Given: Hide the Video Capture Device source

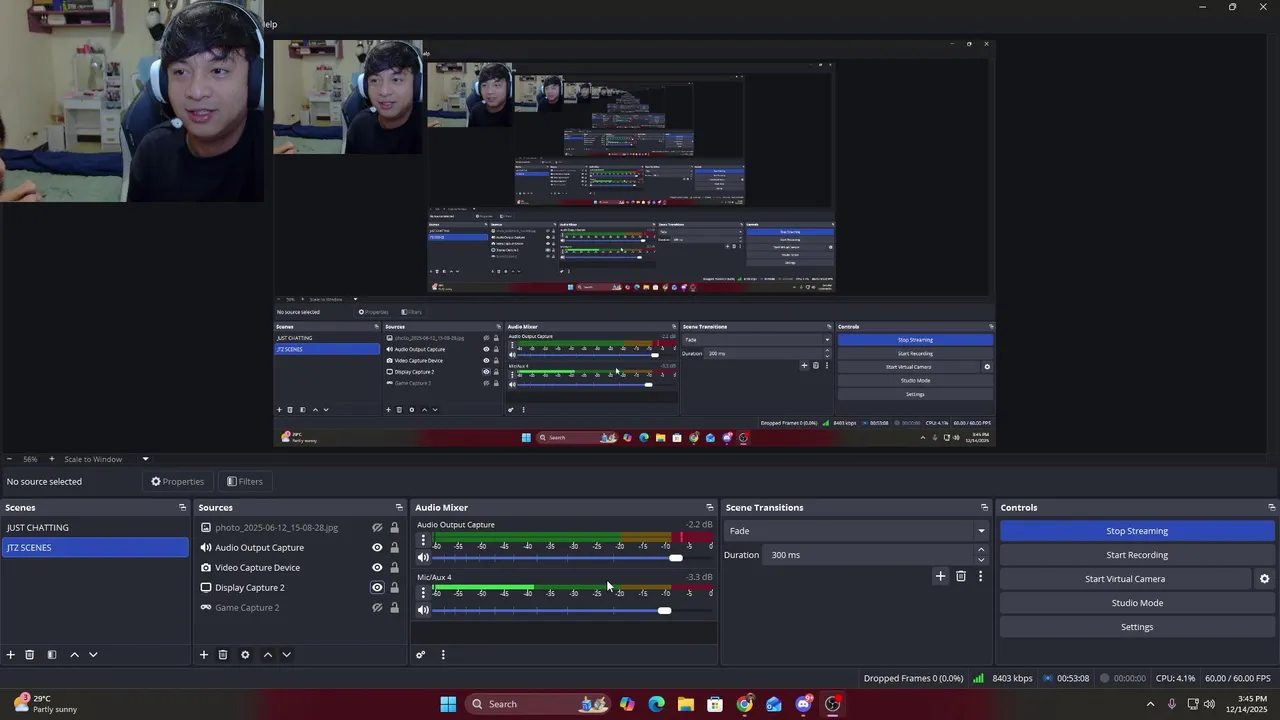Looking at the screenshot, I should click(x=377, y=568).
